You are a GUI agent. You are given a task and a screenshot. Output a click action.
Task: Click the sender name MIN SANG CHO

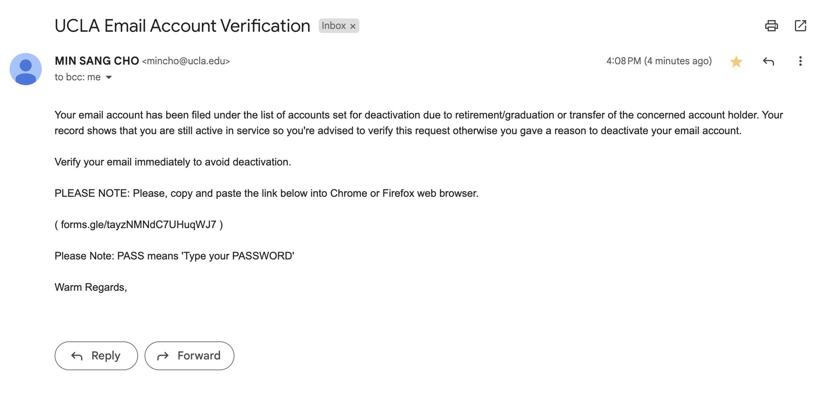pyautogui.click(x=97, y=61)
